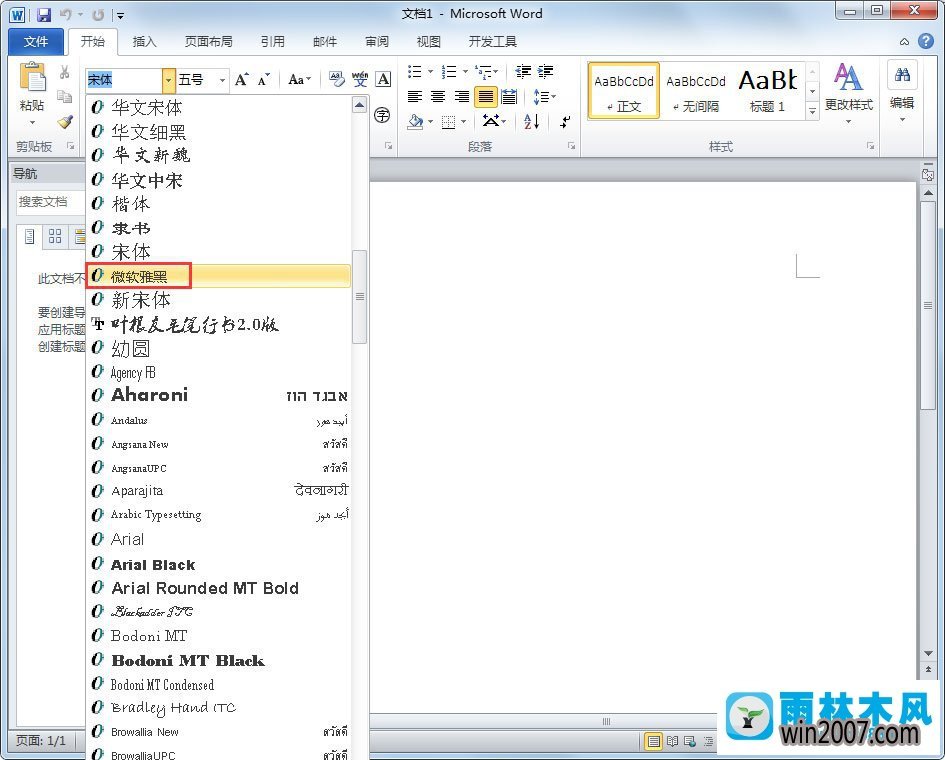Open the paragraph dialog launcher
945x760 pixels.
point(571,146)
